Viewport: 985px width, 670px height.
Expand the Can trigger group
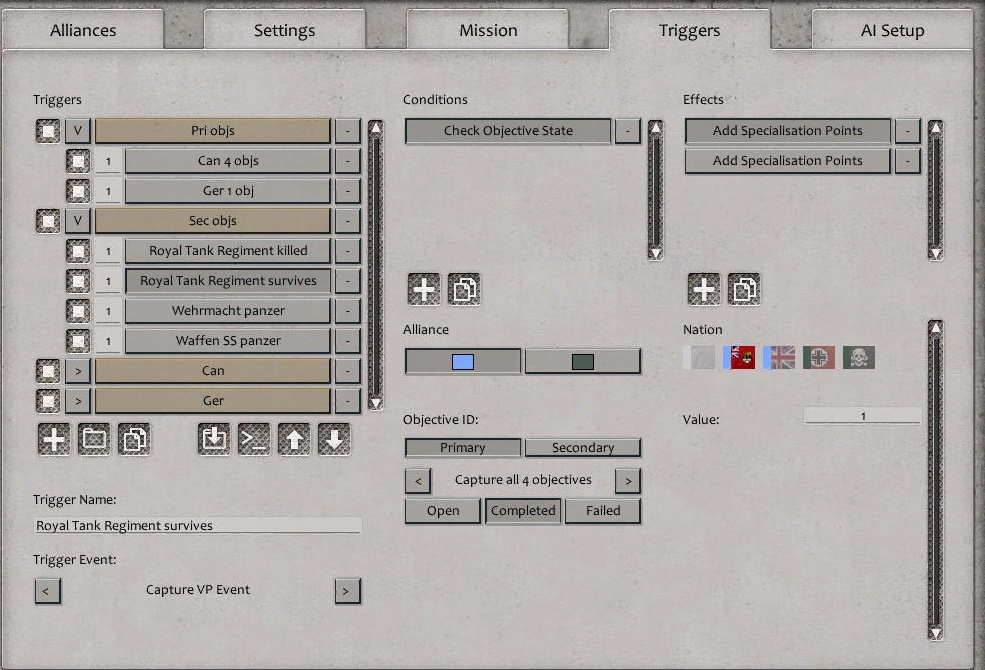(78, 370)
